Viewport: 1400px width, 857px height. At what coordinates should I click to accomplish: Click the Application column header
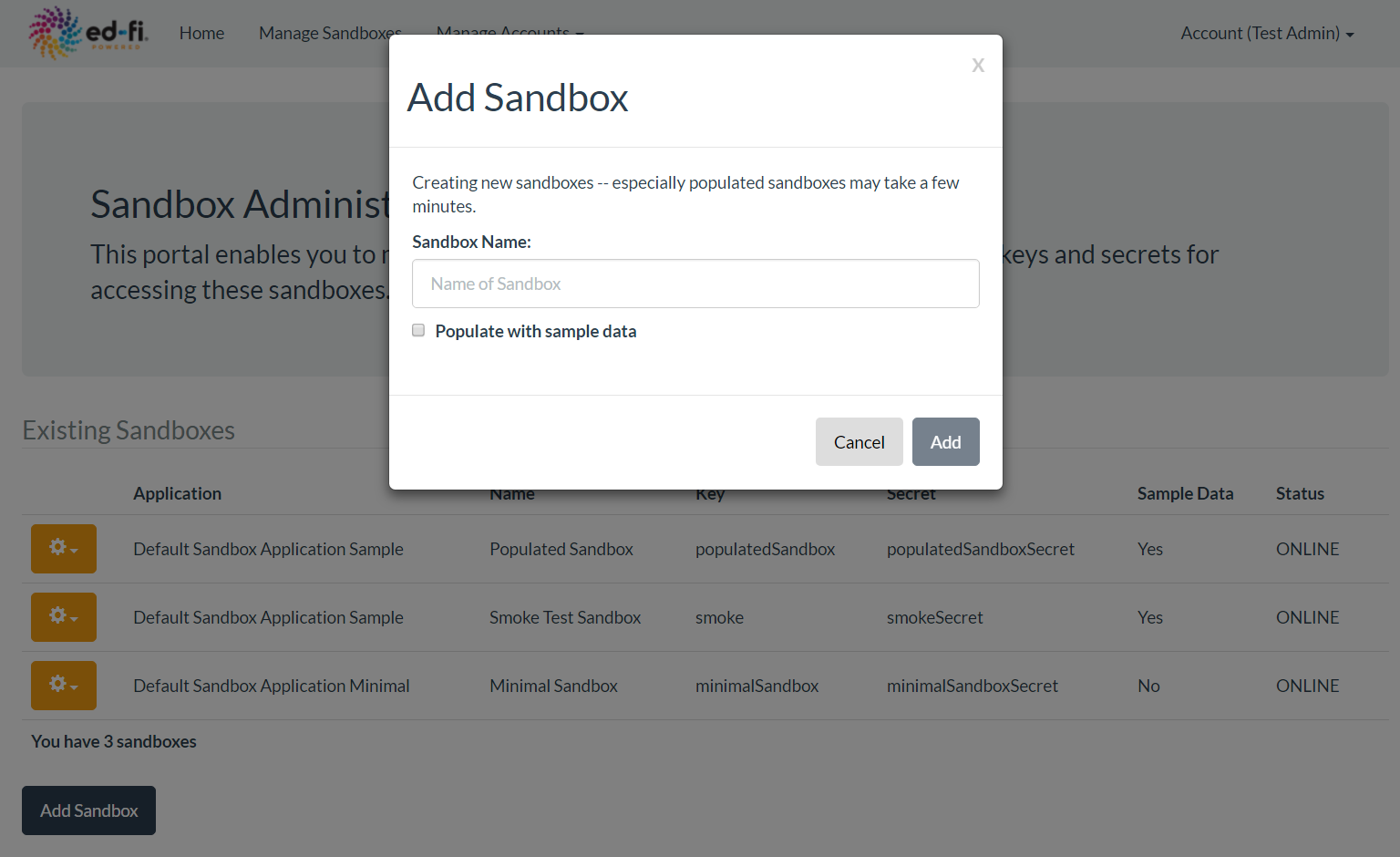(177, 493)
